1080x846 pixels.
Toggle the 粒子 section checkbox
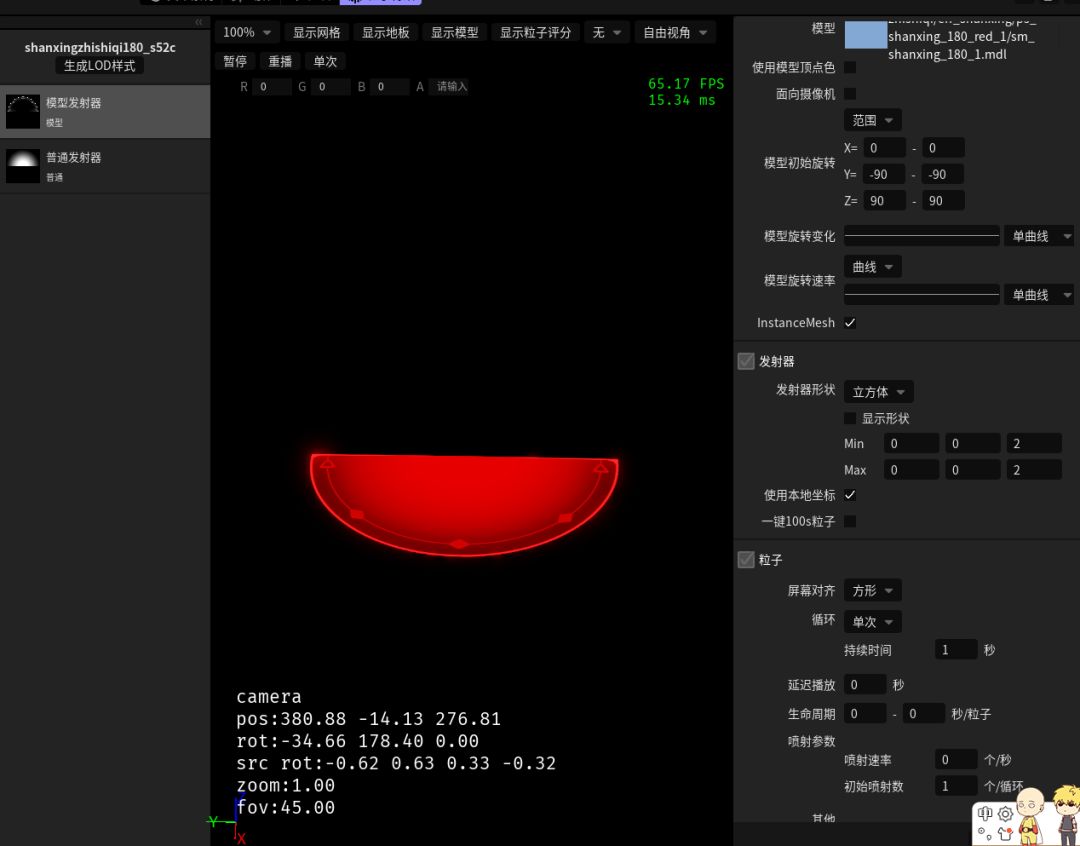pos(746,560)
